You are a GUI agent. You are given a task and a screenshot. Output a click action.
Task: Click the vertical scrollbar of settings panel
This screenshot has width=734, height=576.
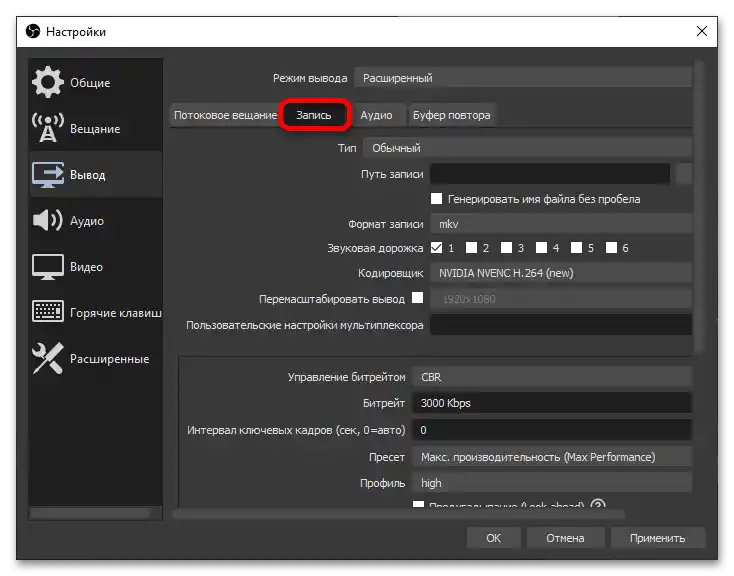point(699,206)
